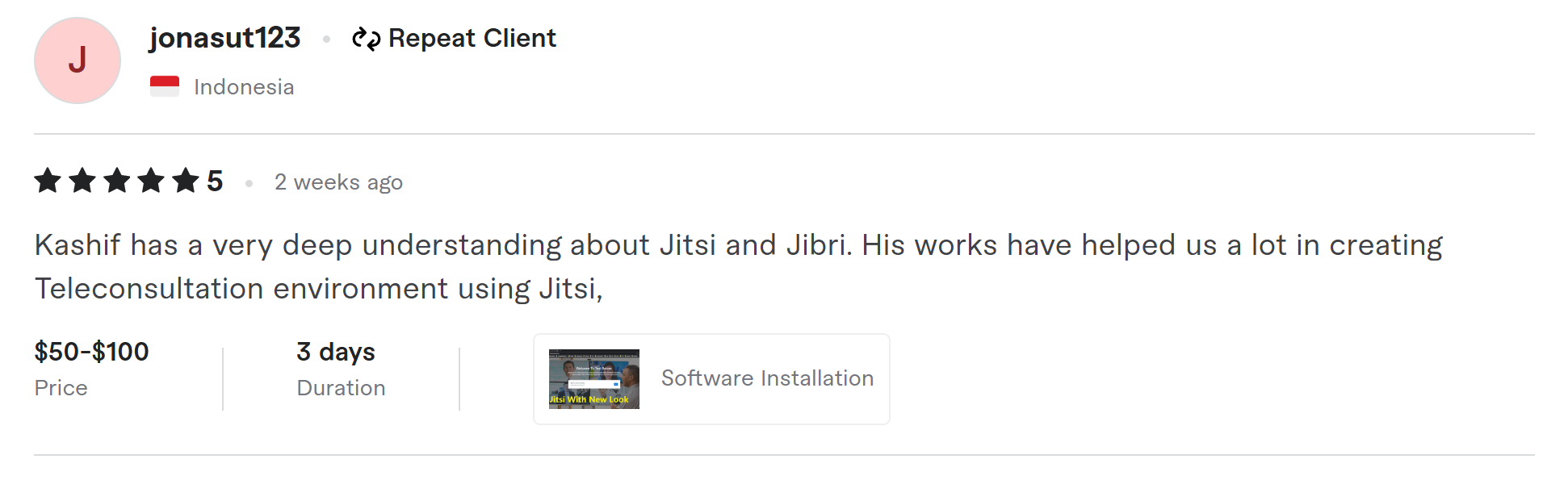Click the rating number 5

[x=215, y=182]
